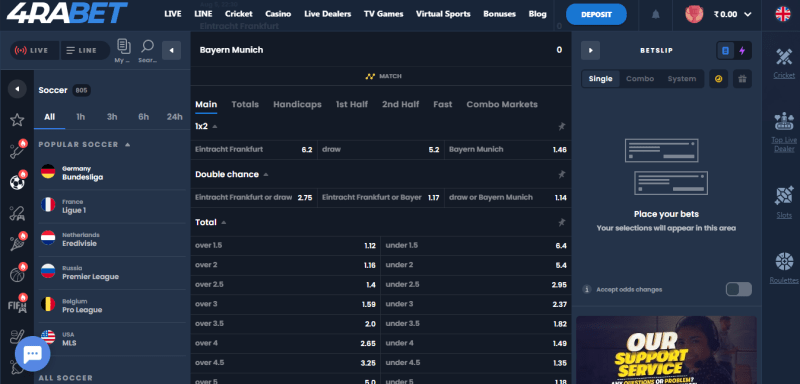Open USA MLS league

coord(112,339)
